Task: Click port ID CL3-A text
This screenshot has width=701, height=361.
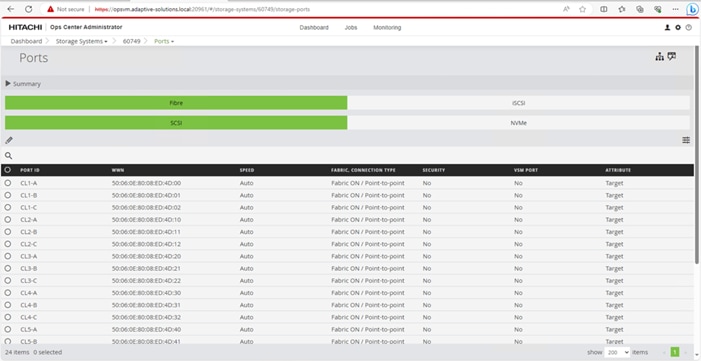Action: [x=29, y=256]
